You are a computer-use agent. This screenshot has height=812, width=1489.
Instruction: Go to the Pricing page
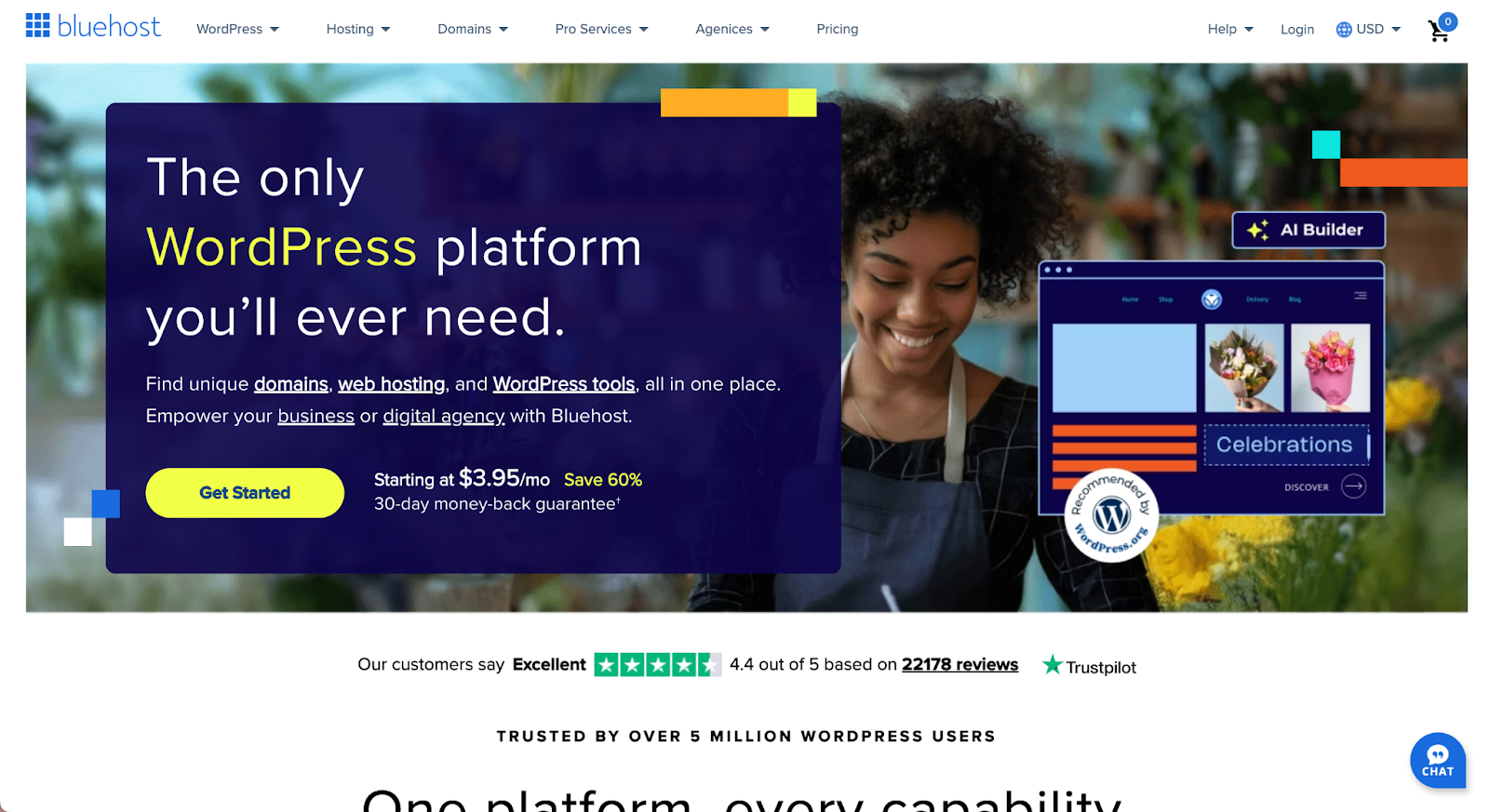tap(838, 29)
